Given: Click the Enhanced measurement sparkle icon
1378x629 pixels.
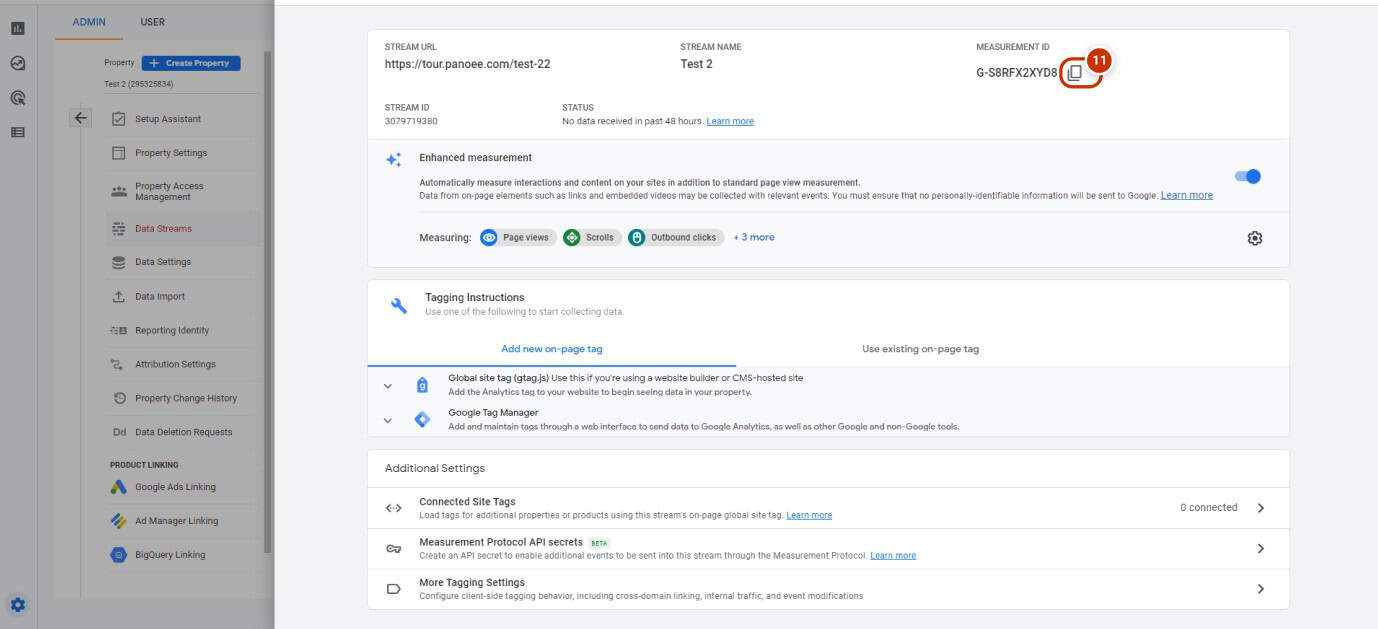Looking at the screenshot, I should [394, 160].
